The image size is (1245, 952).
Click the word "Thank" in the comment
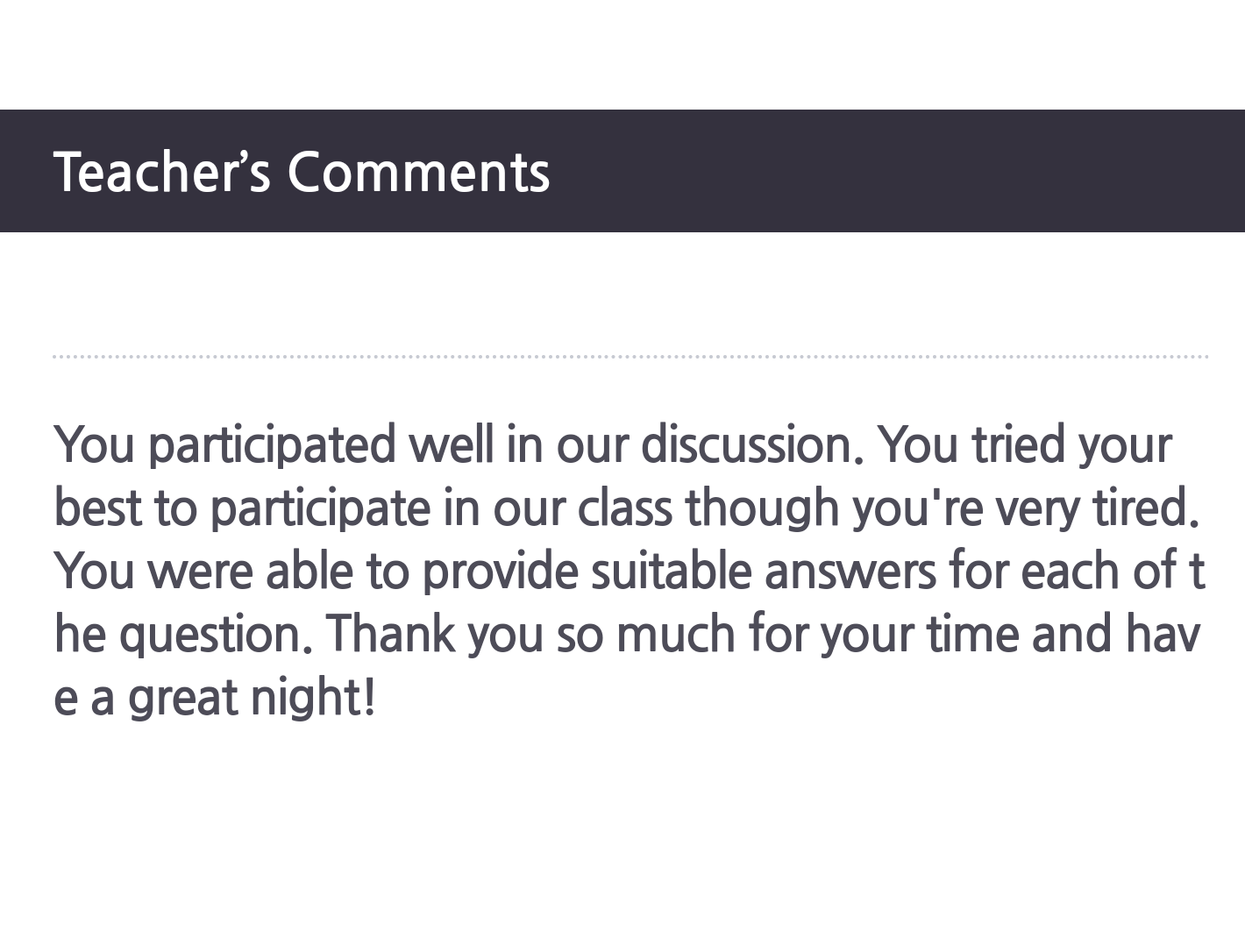tap(389, 634)
